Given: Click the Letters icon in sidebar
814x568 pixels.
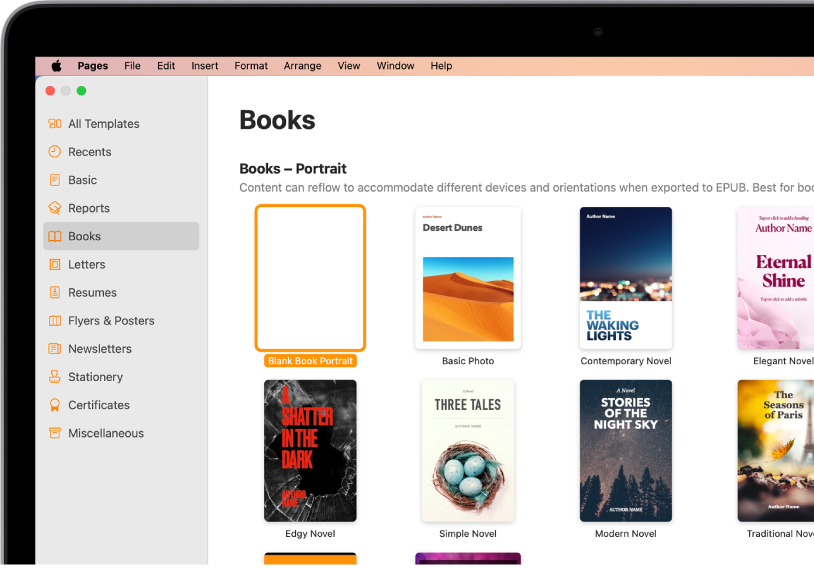Looking at the screenshot, I should pos(55,264).
